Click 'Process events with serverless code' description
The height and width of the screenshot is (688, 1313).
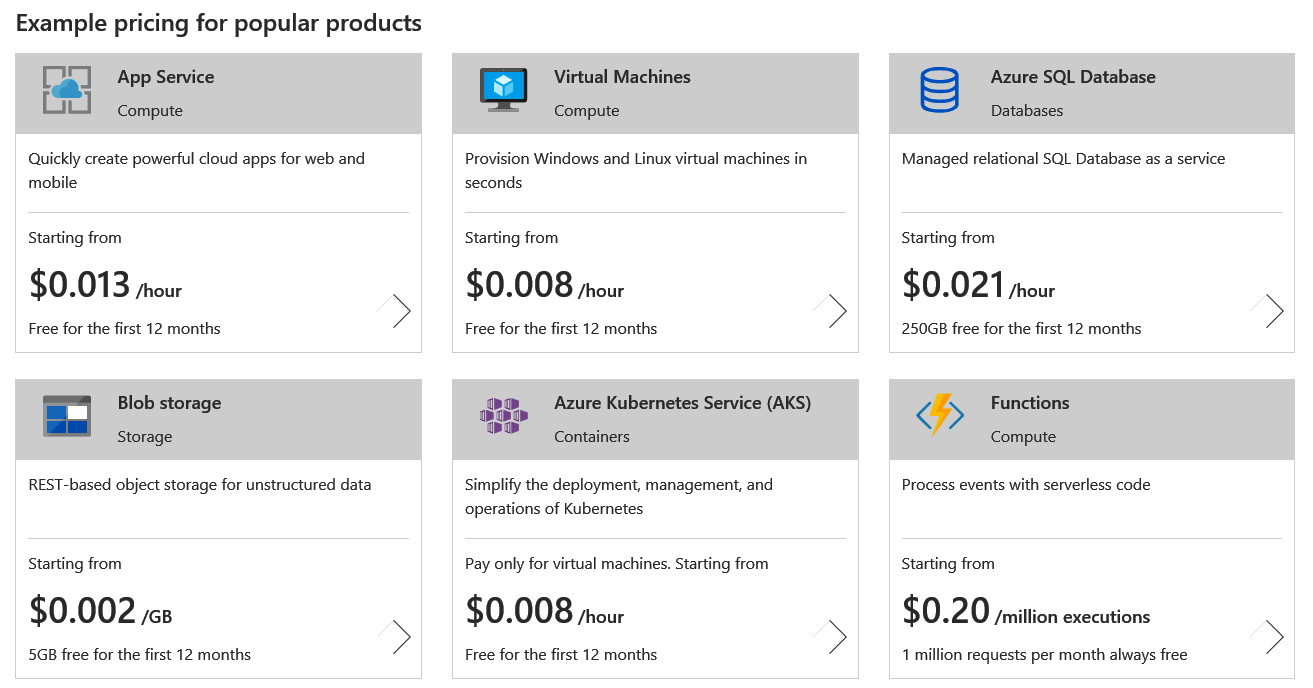[x=1026, y=484]
